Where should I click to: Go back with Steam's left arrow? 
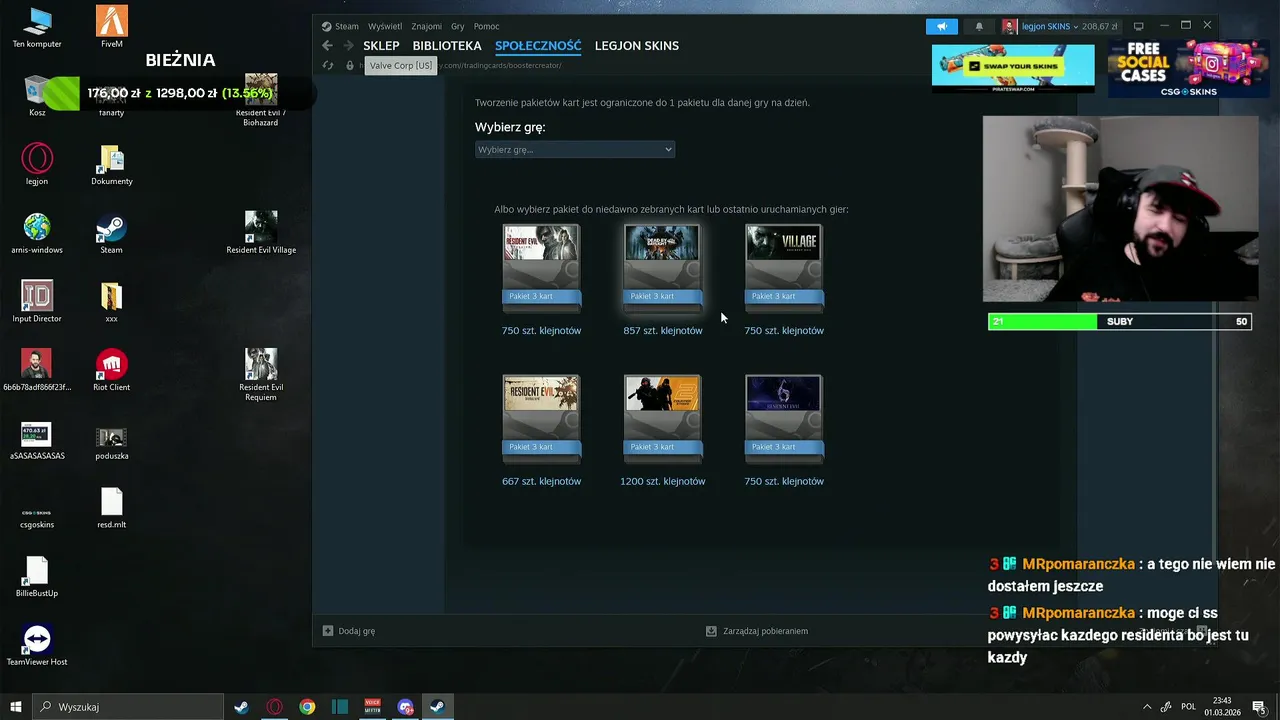coord(327,46)
